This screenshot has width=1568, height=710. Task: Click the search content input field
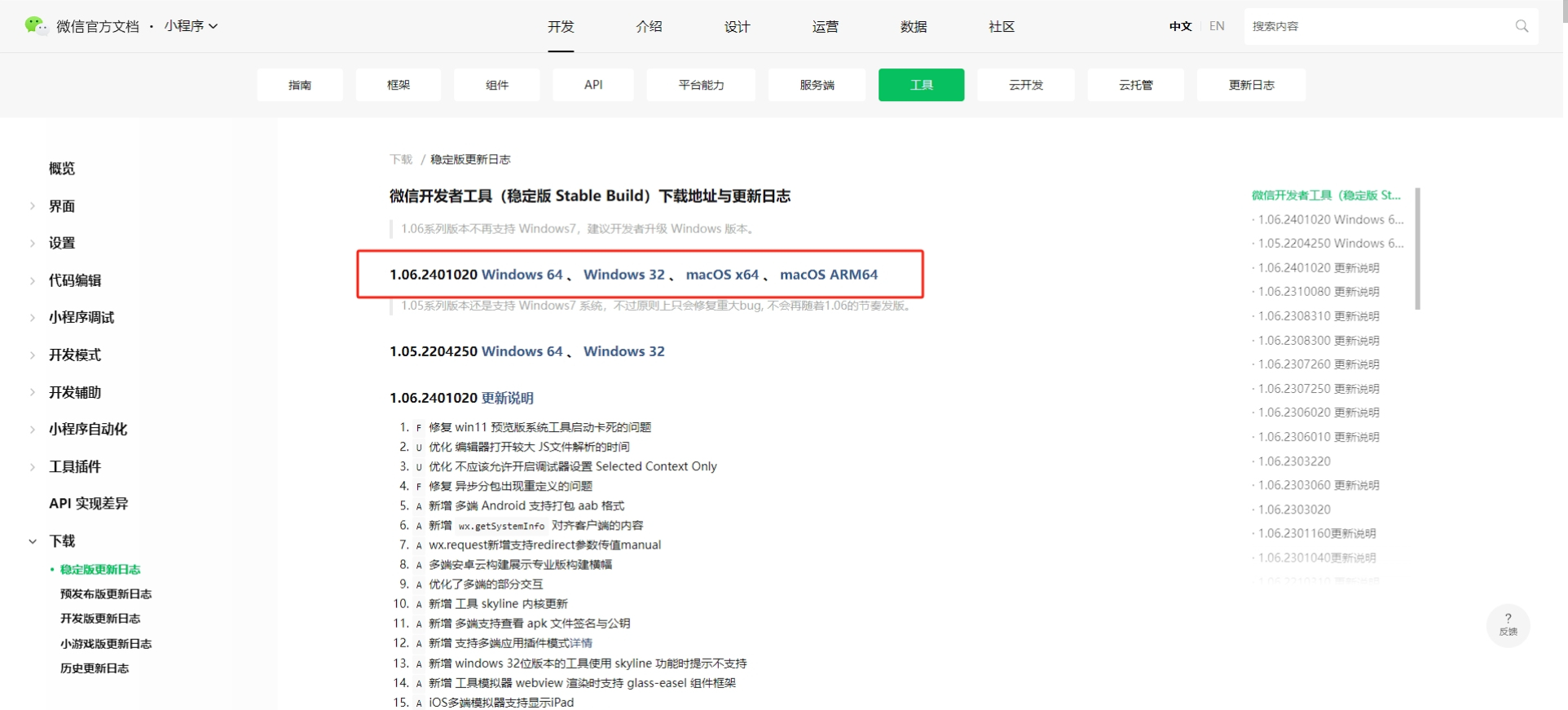tap(1377, 26)
